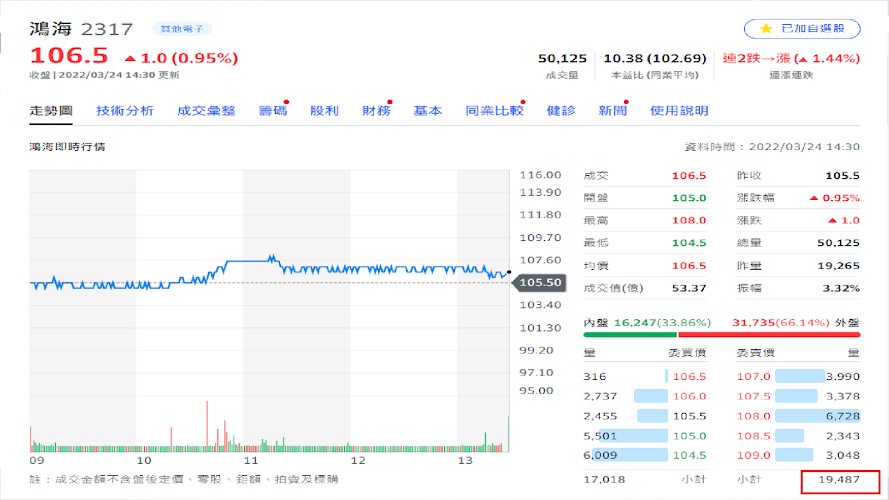Screen dimensions: 889x500
Task: Click the 50,125 volume figure in header
Action: coord(562,58)
